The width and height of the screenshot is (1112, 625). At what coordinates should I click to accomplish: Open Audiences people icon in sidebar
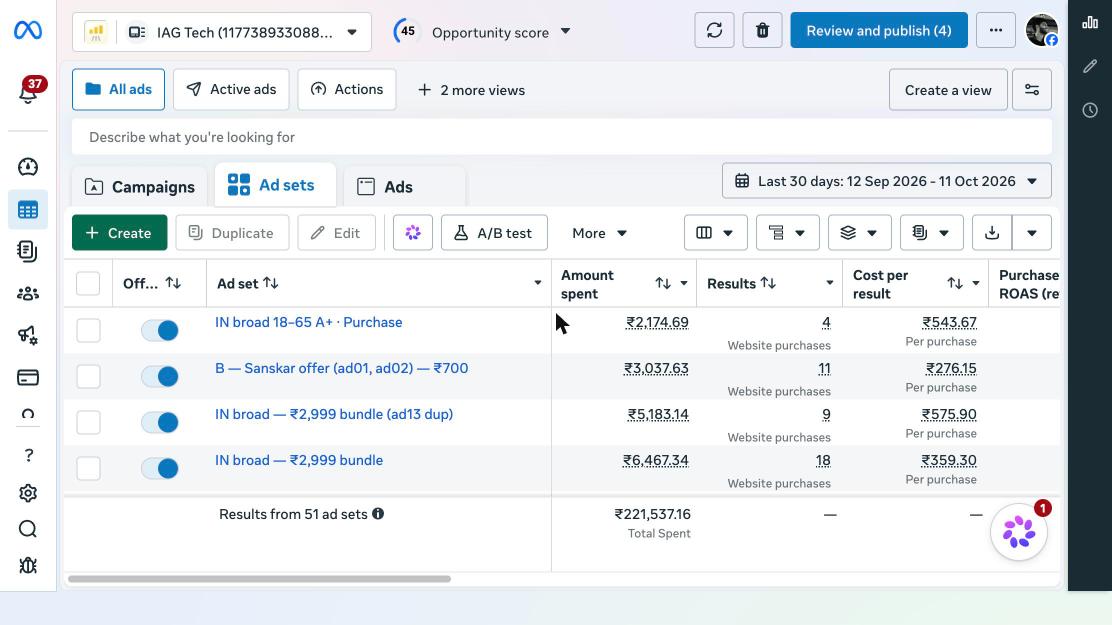[28, 293]
